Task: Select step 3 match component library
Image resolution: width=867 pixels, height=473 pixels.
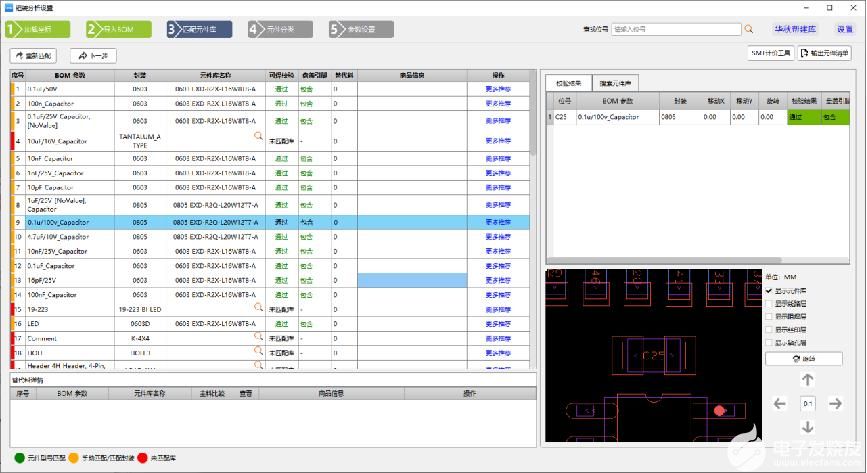Action: click(x=200, y=29)
